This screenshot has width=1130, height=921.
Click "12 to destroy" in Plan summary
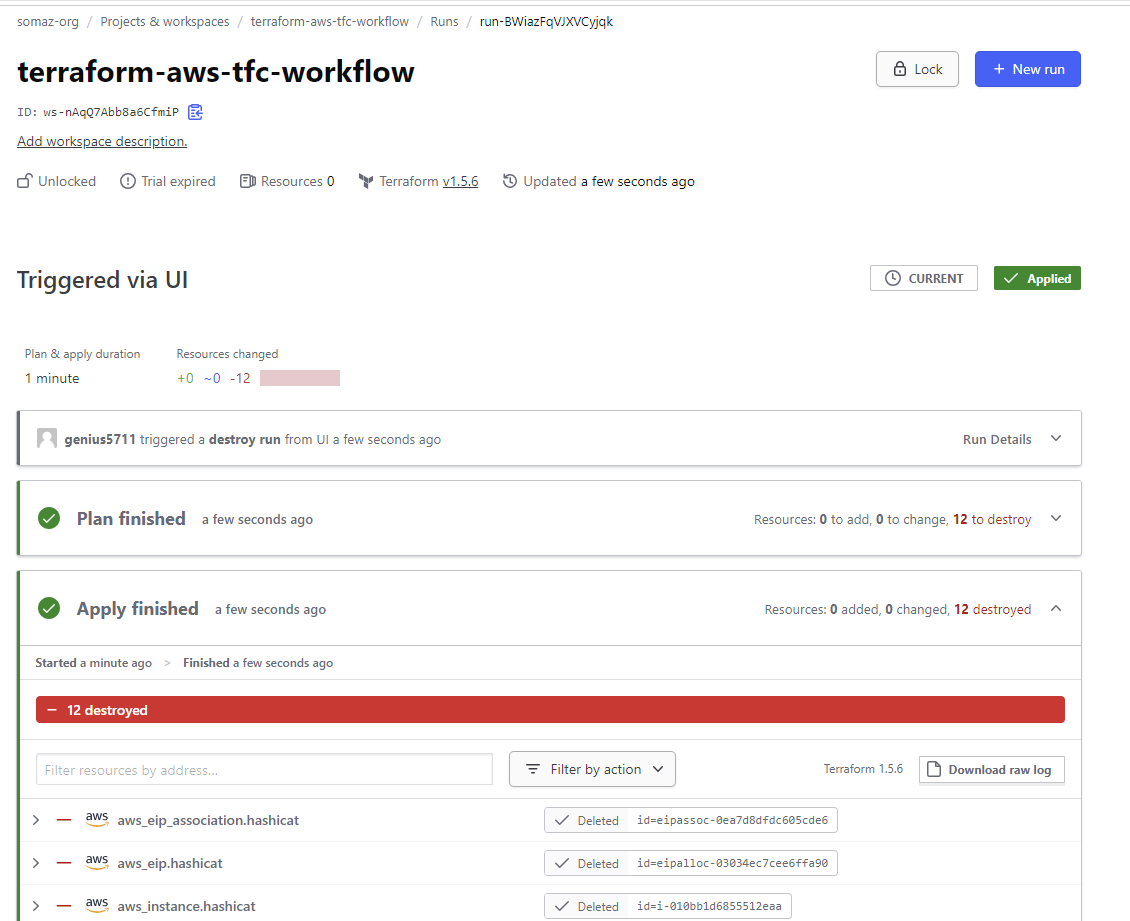point(992,519)
